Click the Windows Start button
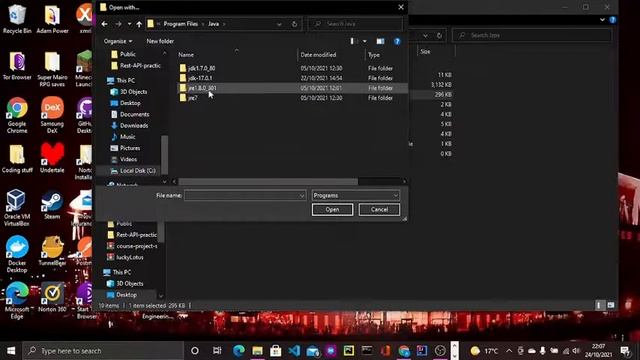This screenshot has height=360, width=640. pos(11,351)
